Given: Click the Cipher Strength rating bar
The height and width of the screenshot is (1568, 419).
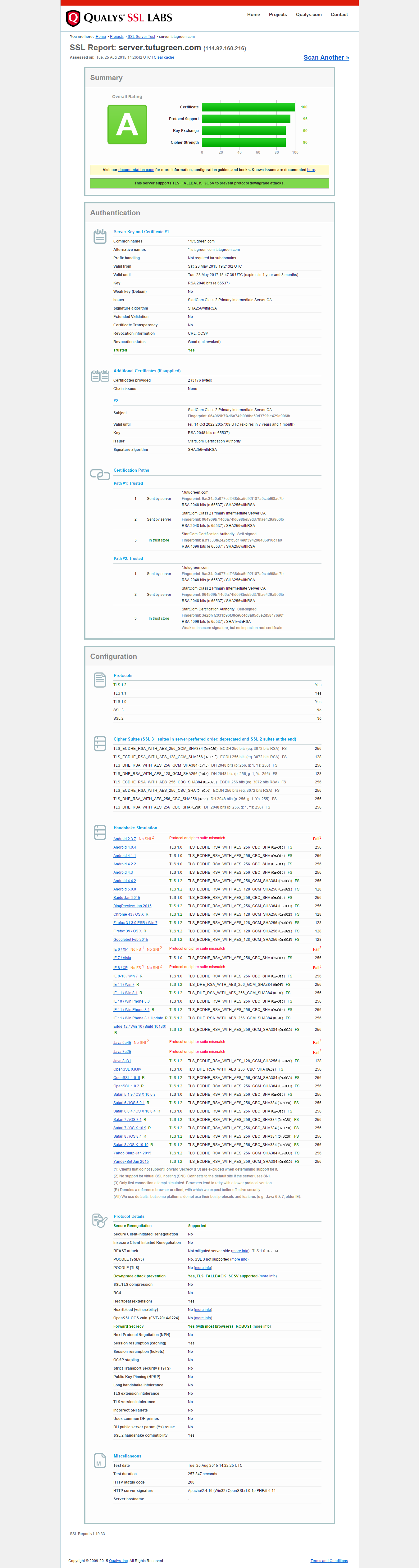Looking at the screenshot, I should [x=244, y=143].
